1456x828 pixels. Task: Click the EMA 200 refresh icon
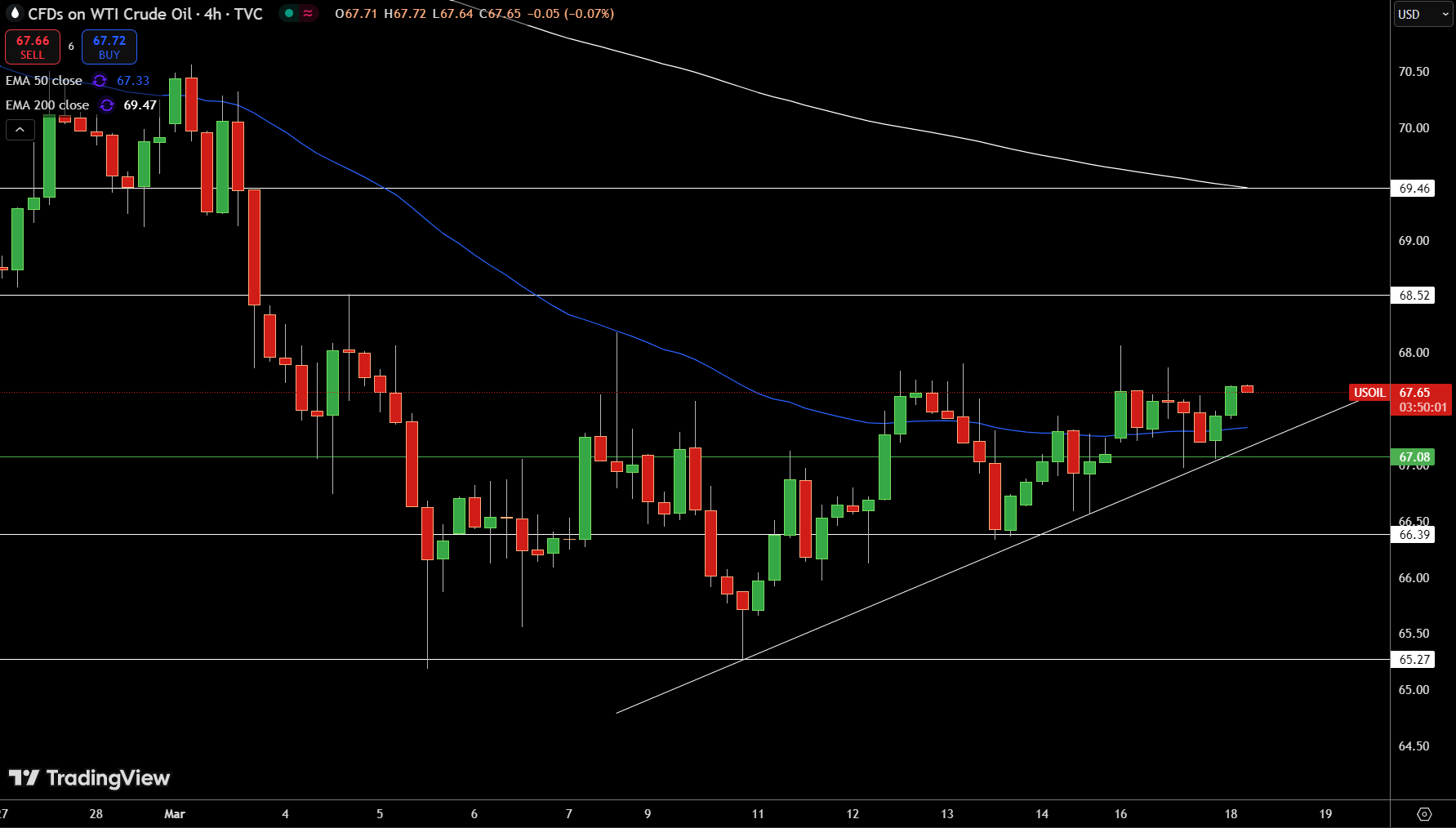(x=107, y=105)
